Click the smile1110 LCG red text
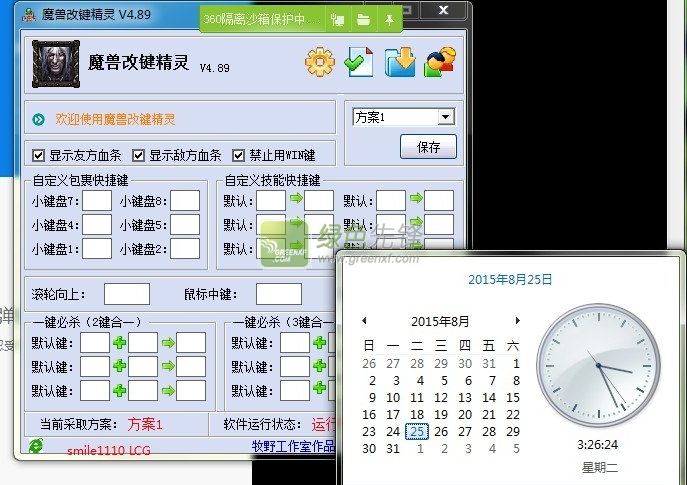 tap(109, 450)
